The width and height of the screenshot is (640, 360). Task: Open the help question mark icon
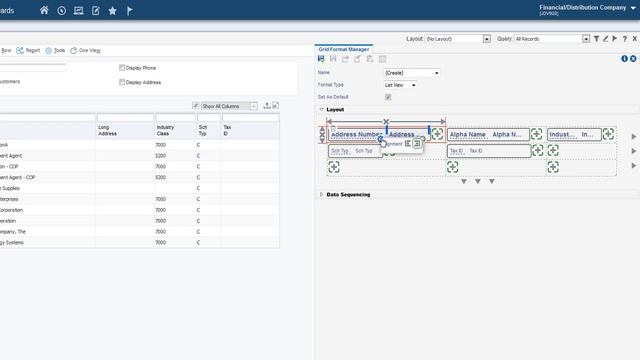(624, 39)
